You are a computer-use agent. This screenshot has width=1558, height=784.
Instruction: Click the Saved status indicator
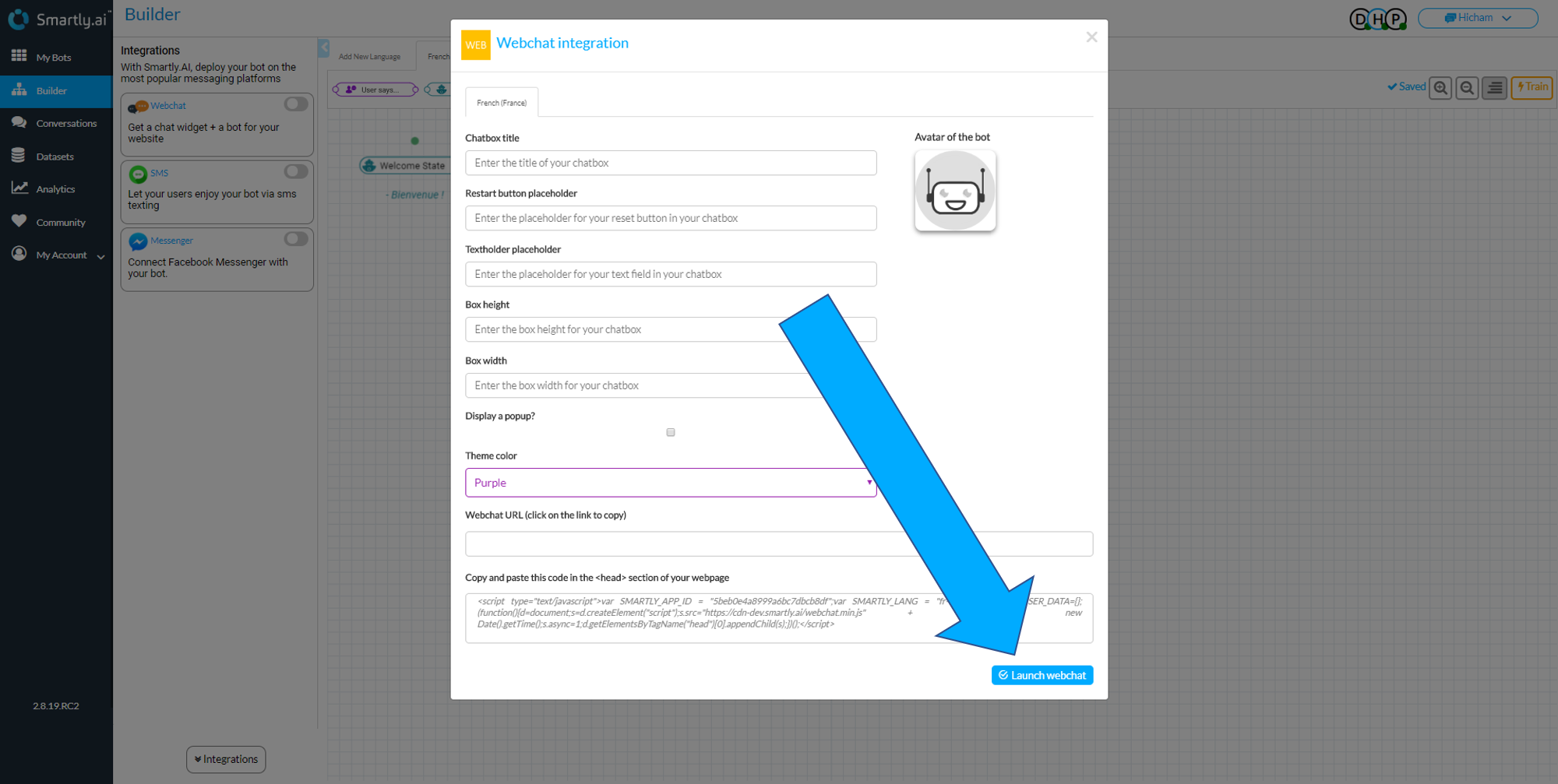click(1406, 86)
